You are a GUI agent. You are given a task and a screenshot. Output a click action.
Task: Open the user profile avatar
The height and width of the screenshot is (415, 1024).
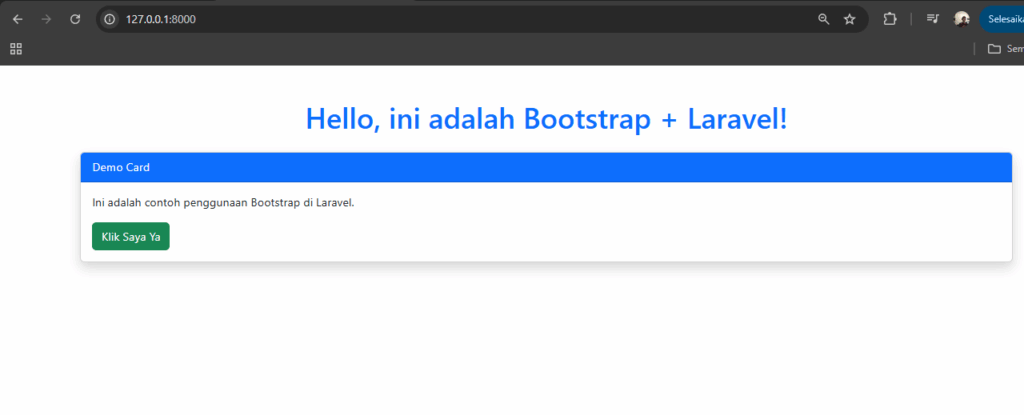[961, 20]
